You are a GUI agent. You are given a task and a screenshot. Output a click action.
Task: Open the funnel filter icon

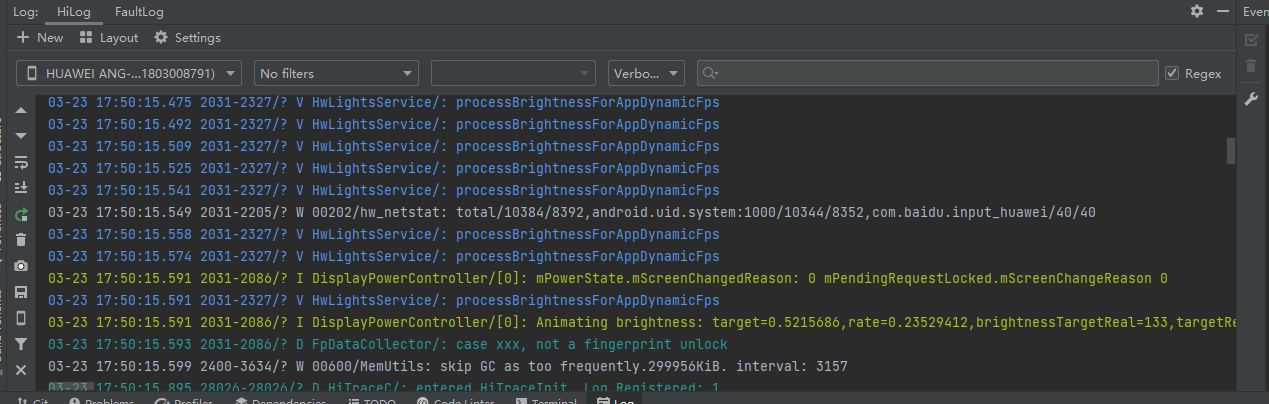(x=21, y=344)
